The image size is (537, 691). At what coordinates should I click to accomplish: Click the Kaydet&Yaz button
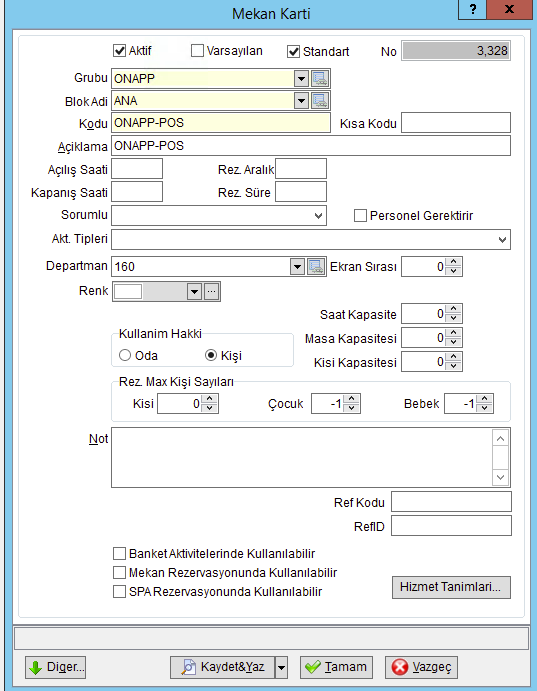click(x=222, y=667)
